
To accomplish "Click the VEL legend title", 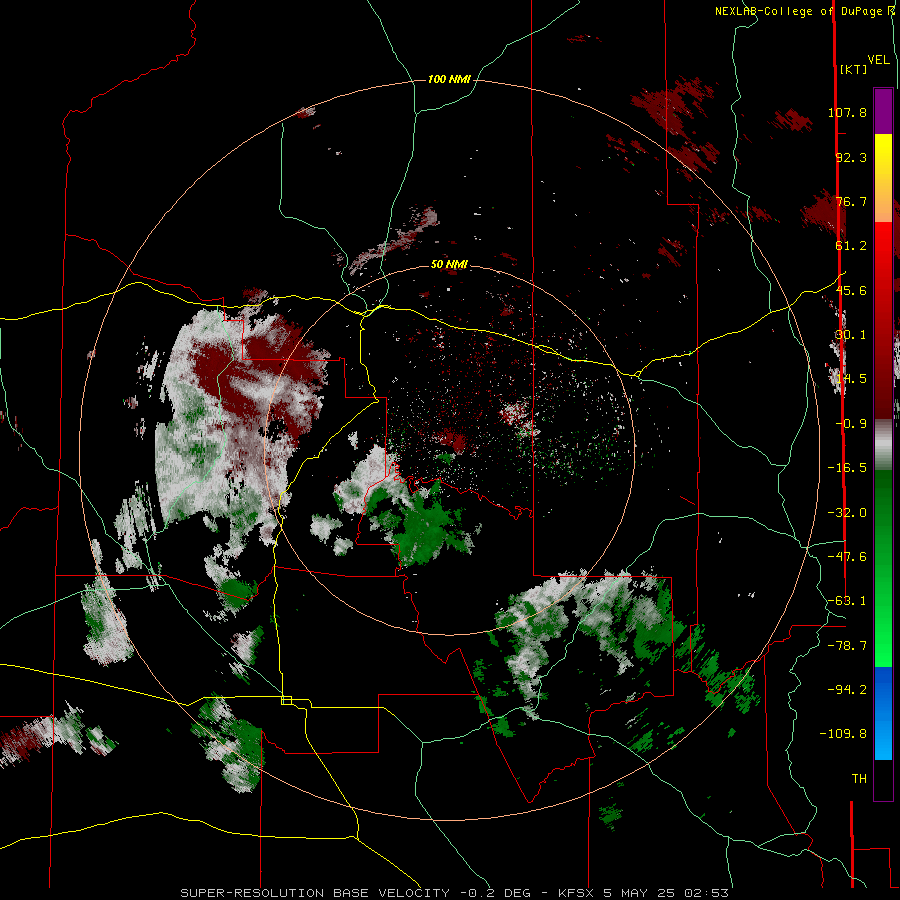I will [x=879, y=60].
